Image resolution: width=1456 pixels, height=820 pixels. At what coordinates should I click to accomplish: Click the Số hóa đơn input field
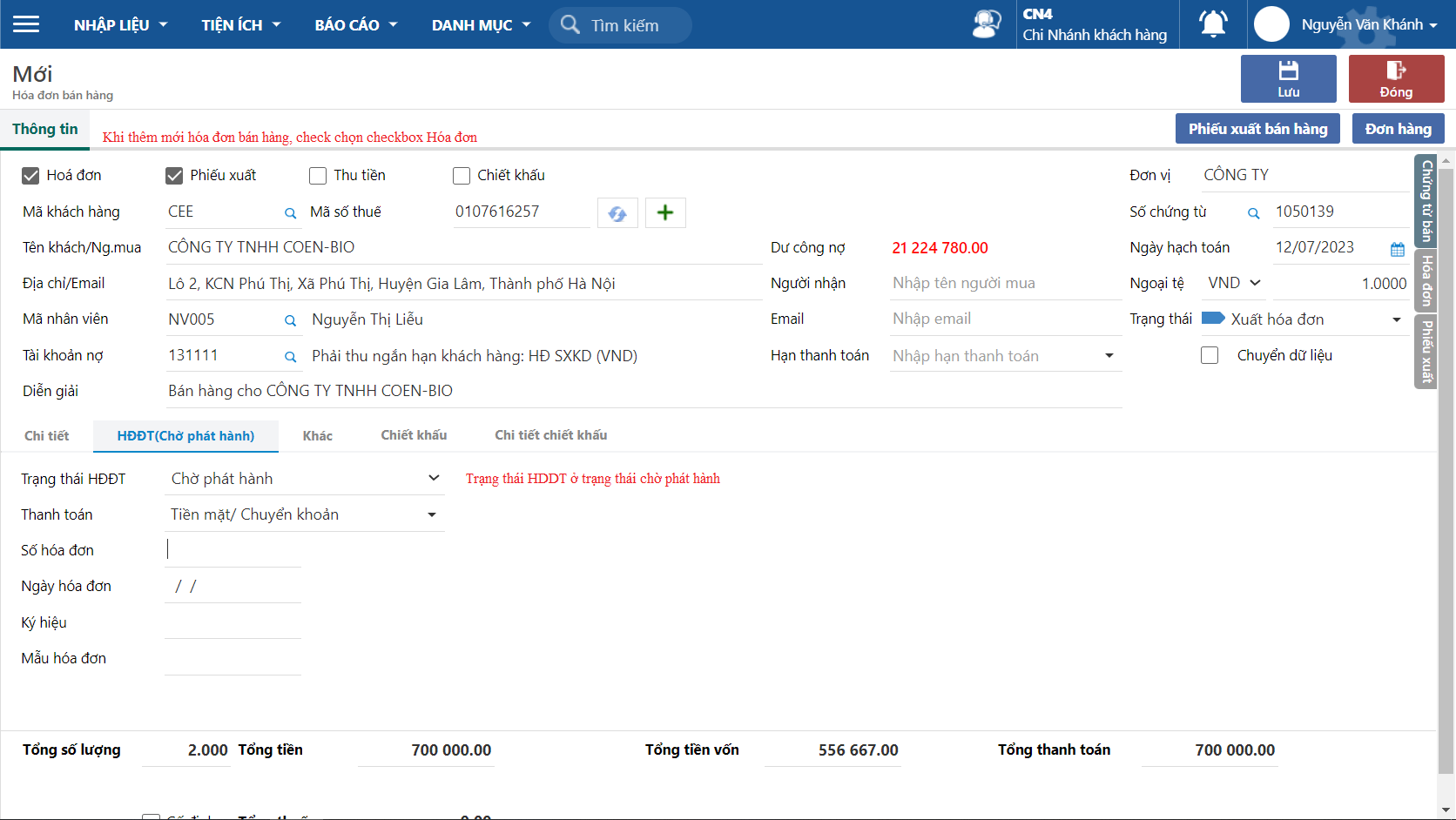tap(233, 549)
